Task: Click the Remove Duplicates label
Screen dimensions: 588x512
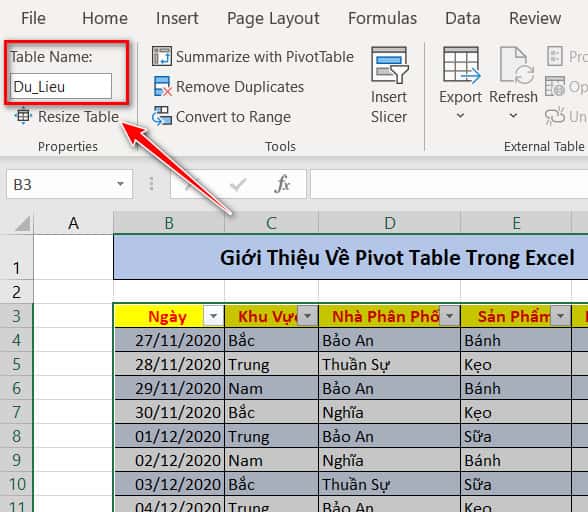Action: 240,87
